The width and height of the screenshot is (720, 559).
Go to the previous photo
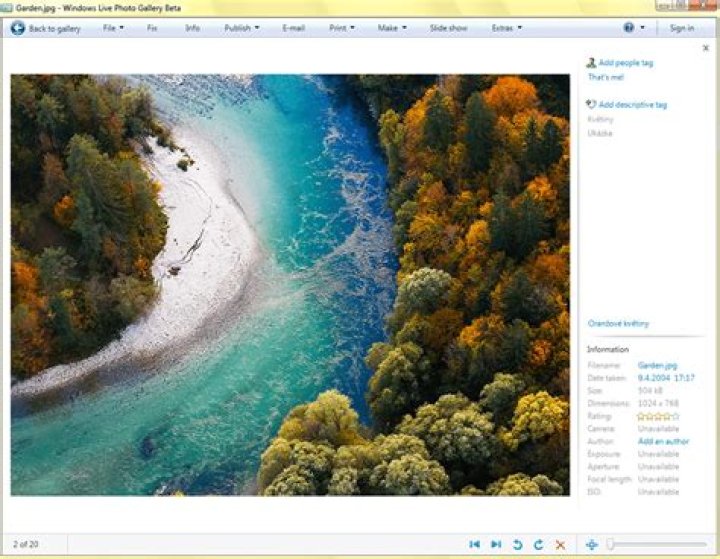[x=475, y=544]
